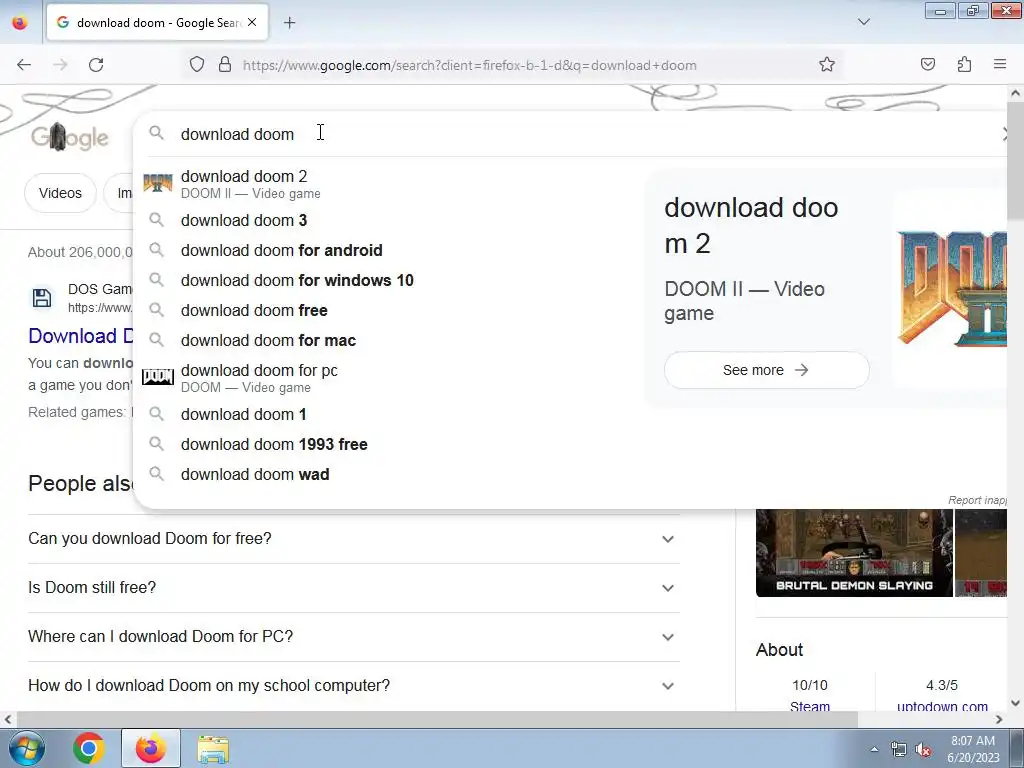
Task: Expand 'Is Doom still free?' question
Action: [x=354, y=588]
